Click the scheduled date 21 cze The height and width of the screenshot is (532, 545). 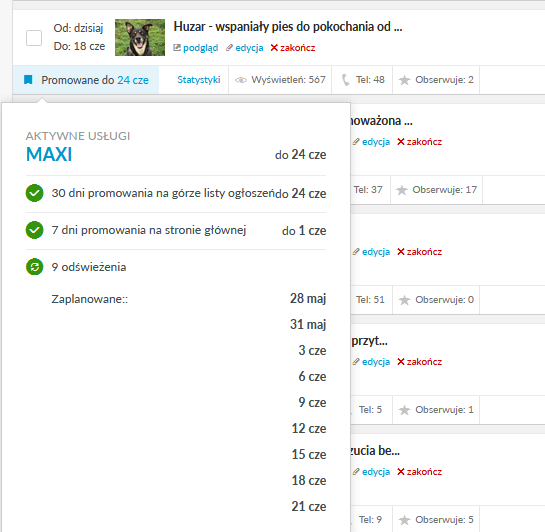(309, 507)
